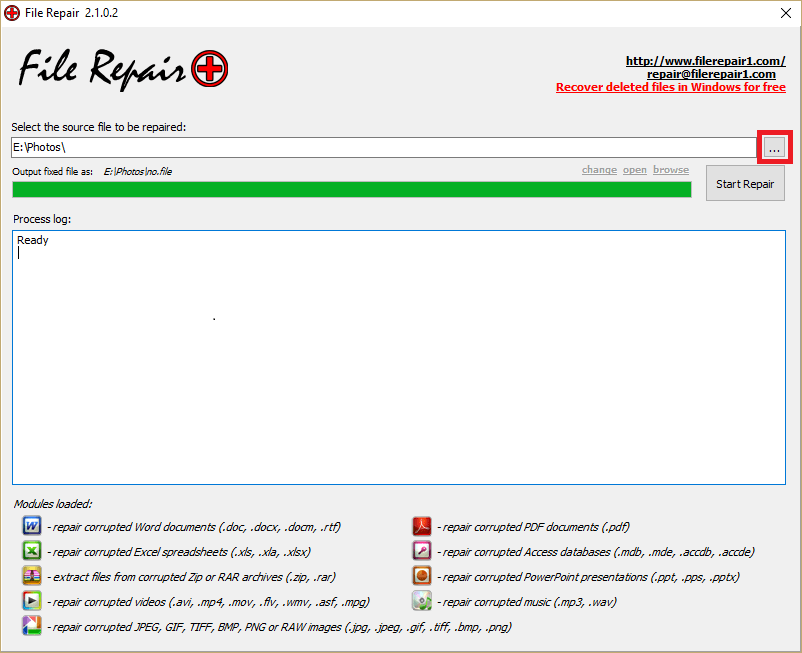
Task: Click the Excel spreadsheets module icon
Action: (x=32, y=551)
